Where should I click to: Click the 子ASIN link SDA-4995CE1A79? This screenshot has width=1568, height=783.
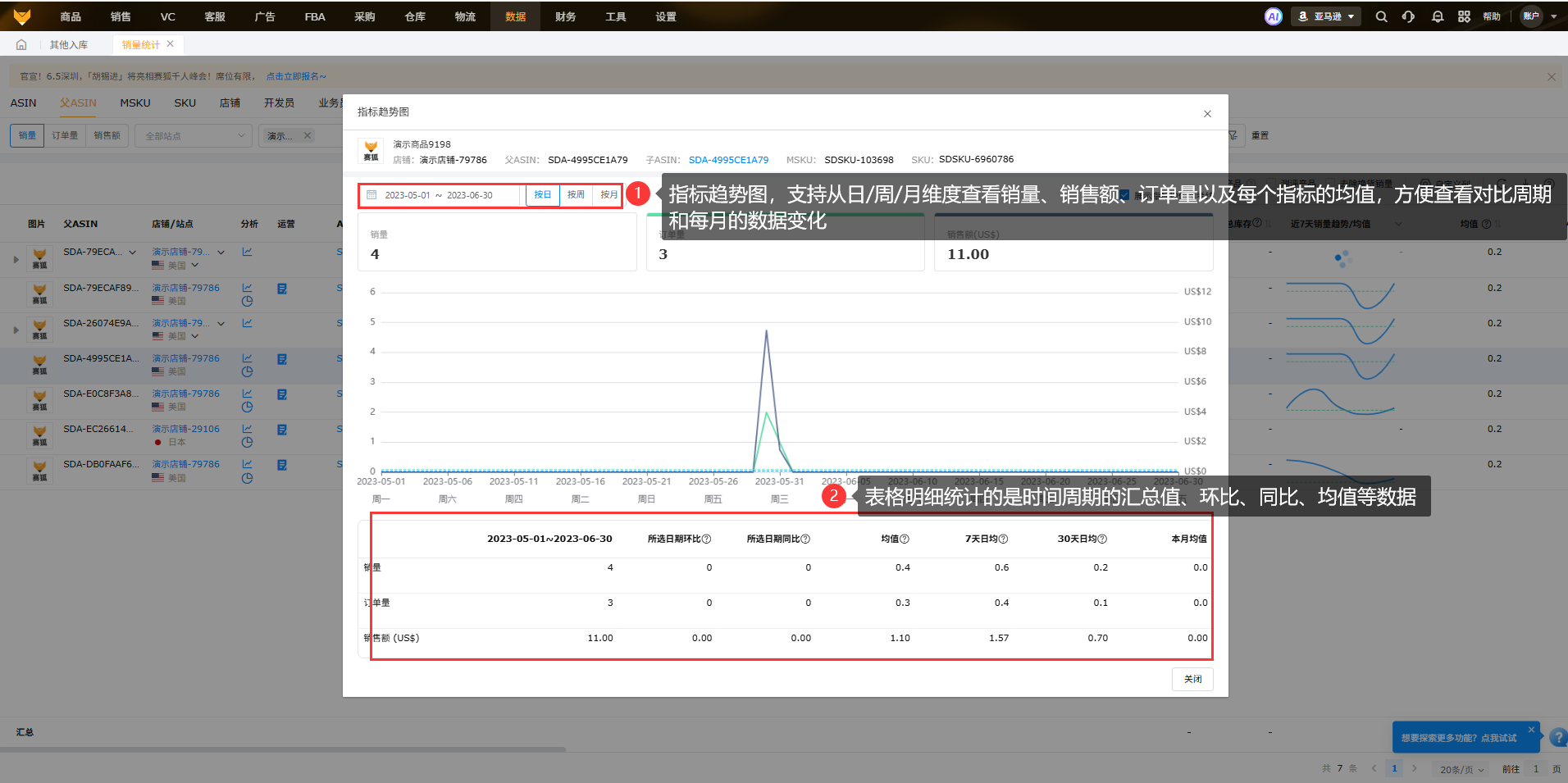(728, 160)
